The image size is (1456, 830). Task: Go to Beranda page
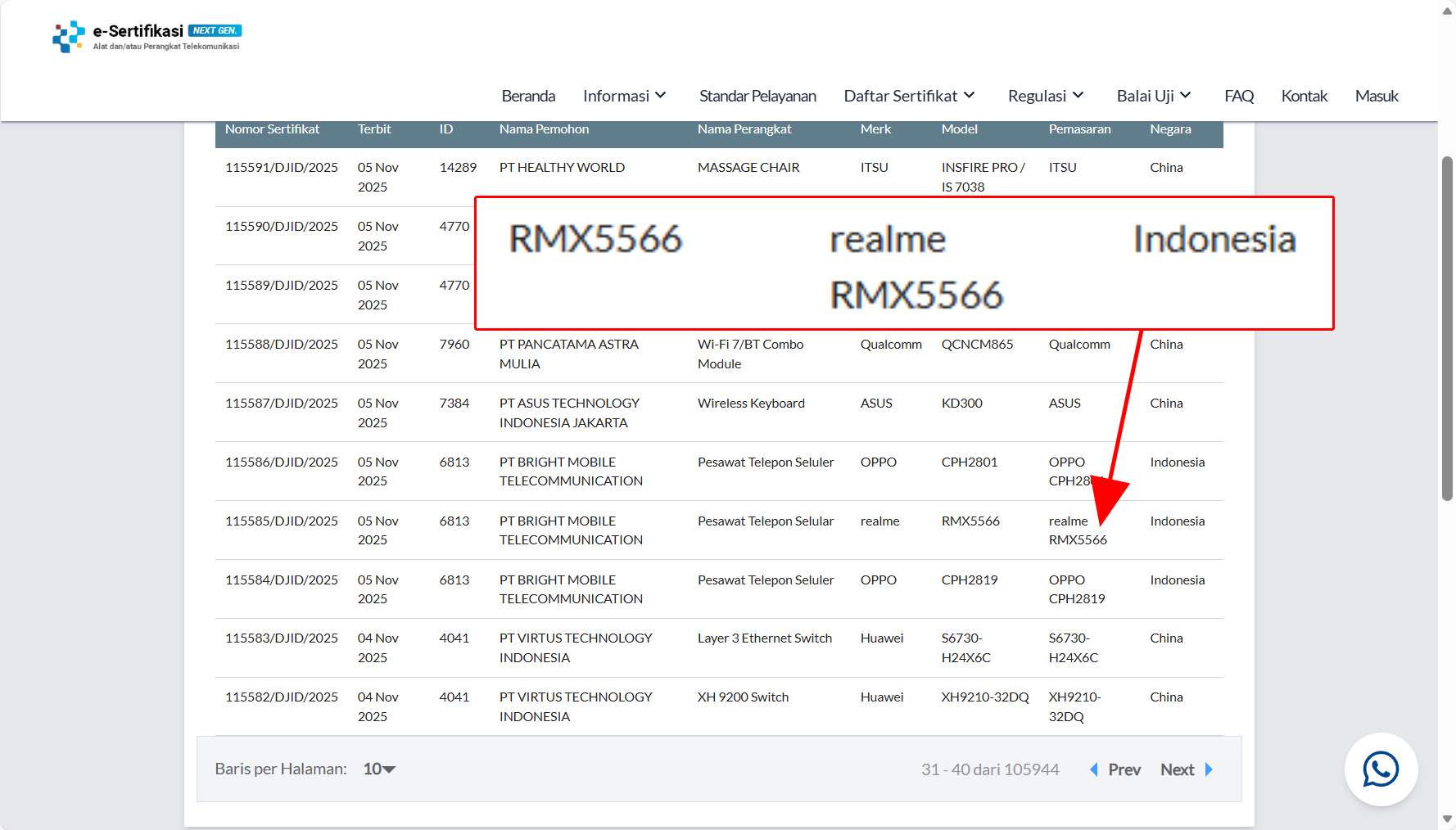[528, 96]
